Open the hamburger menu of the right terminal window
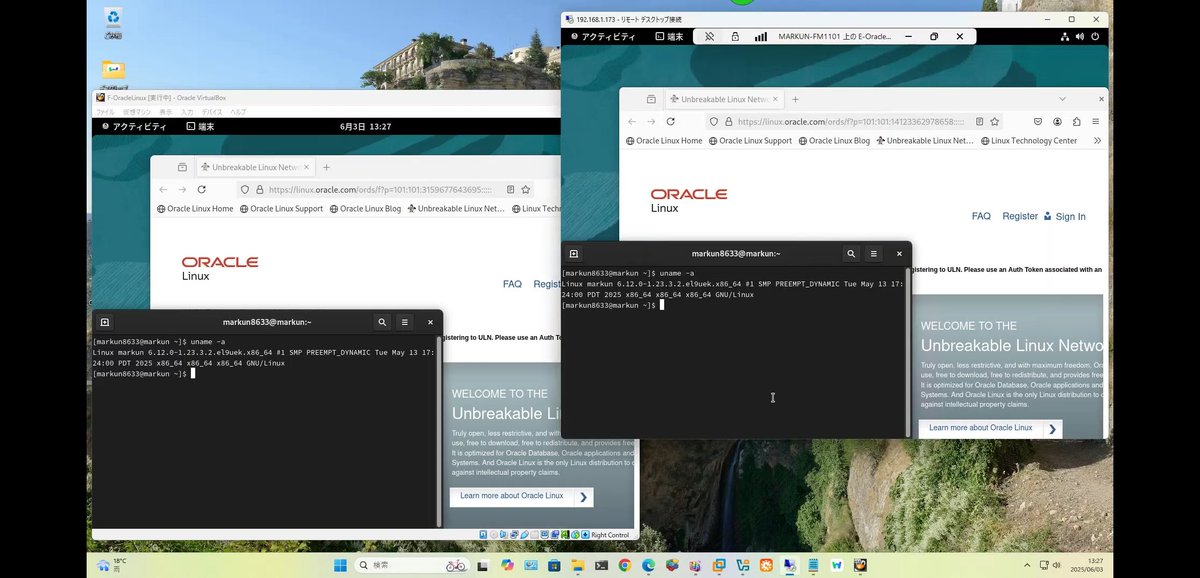This screenshot has height=578, width=1200. point(874,254)
